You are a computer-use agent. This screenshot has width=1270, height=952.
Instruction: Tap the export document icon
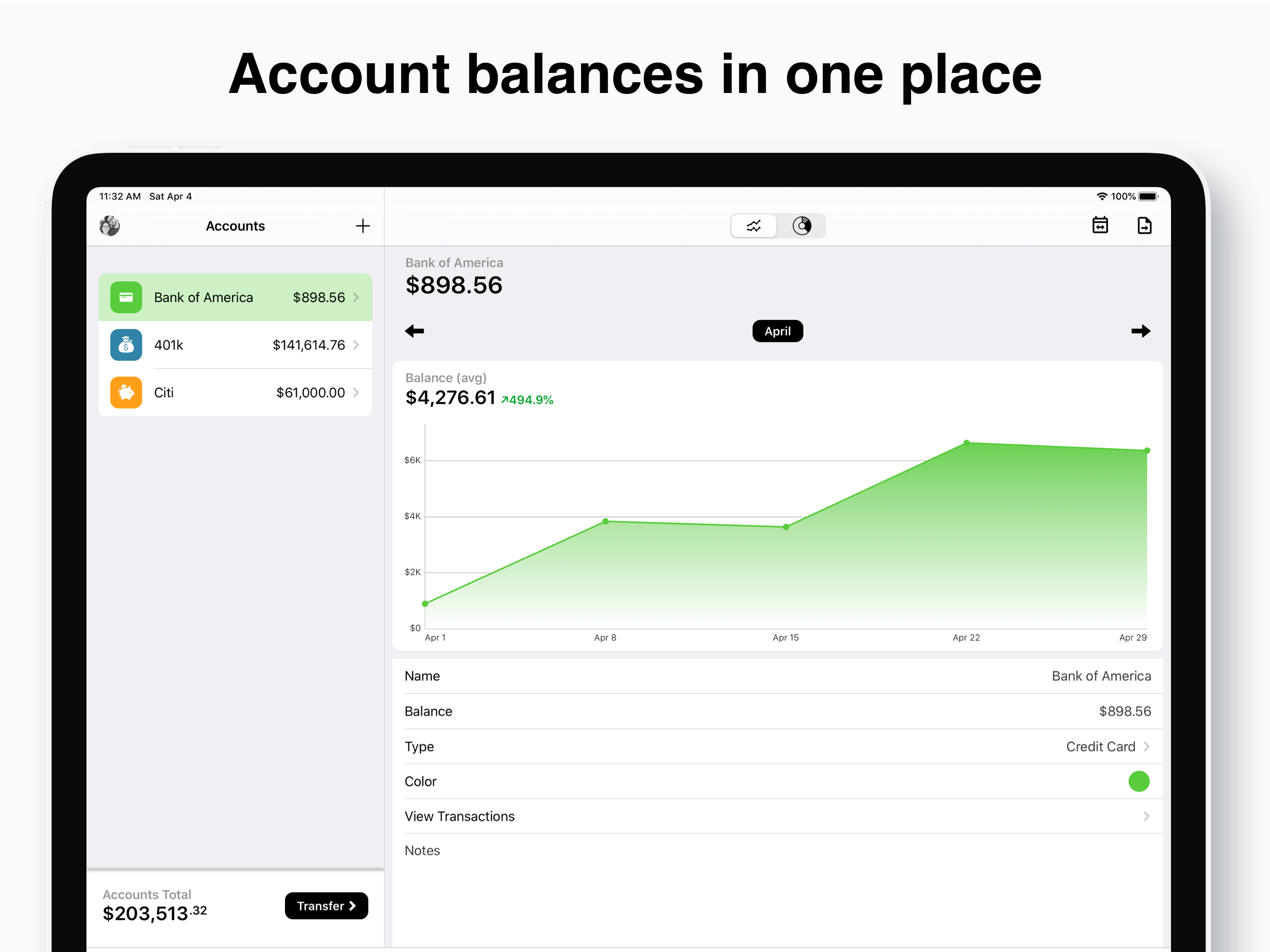coord(1144,225)
